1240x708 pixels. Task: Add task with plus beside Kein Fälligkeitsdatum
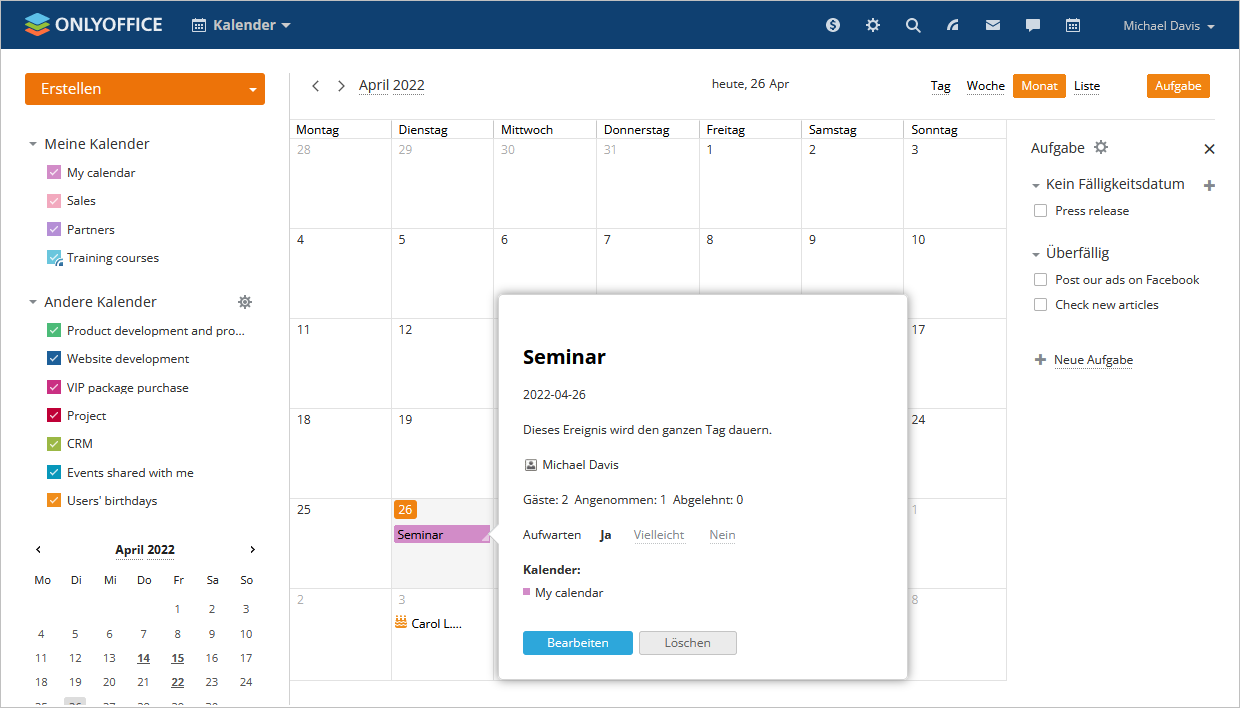point(1209,185)
